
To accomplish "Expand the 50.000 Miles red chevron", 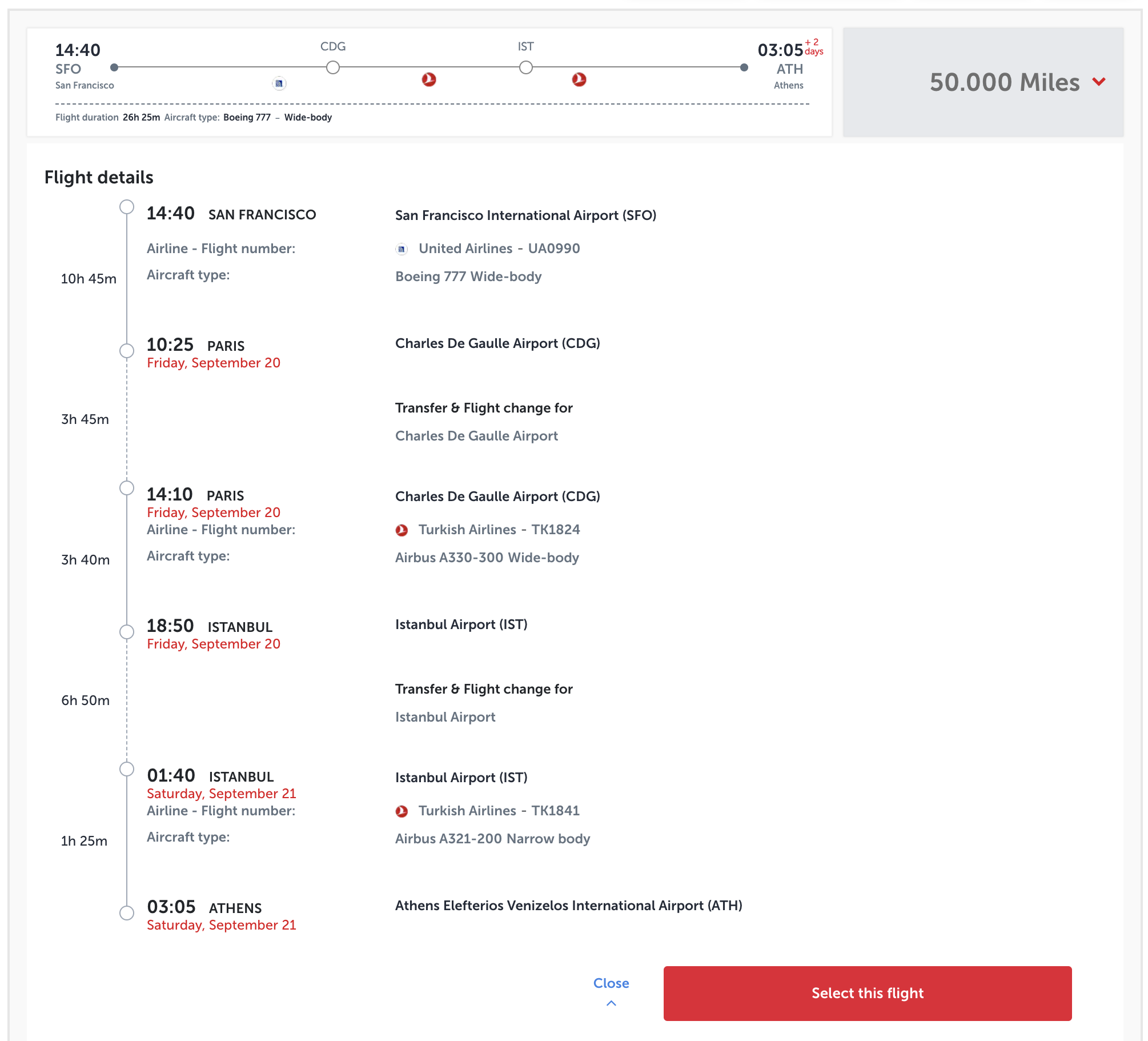I will point(1099,82).
